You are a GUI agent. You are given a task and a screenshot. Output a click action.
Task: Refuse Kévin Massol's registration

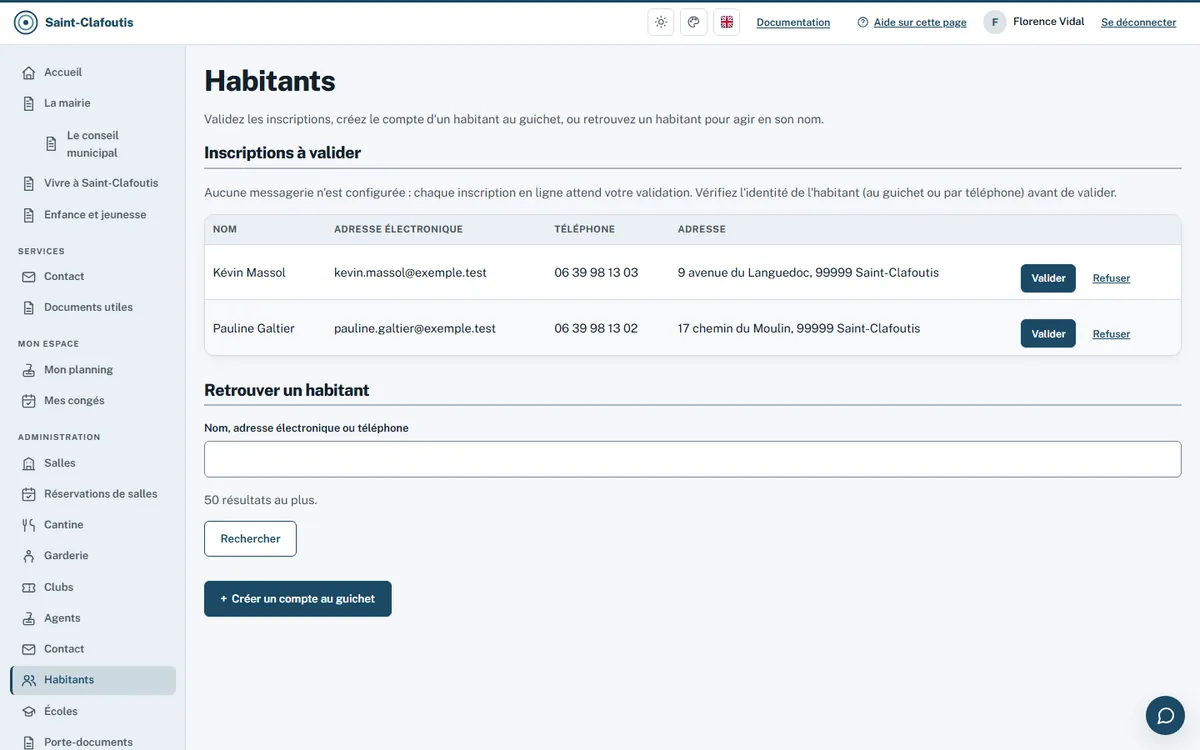pyautogui.click(x=1111, y=279)
